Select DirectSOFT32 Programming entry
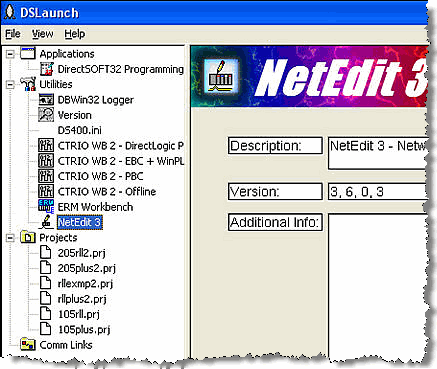This screenshot has width=437, height=369. [x=120, y=69]
